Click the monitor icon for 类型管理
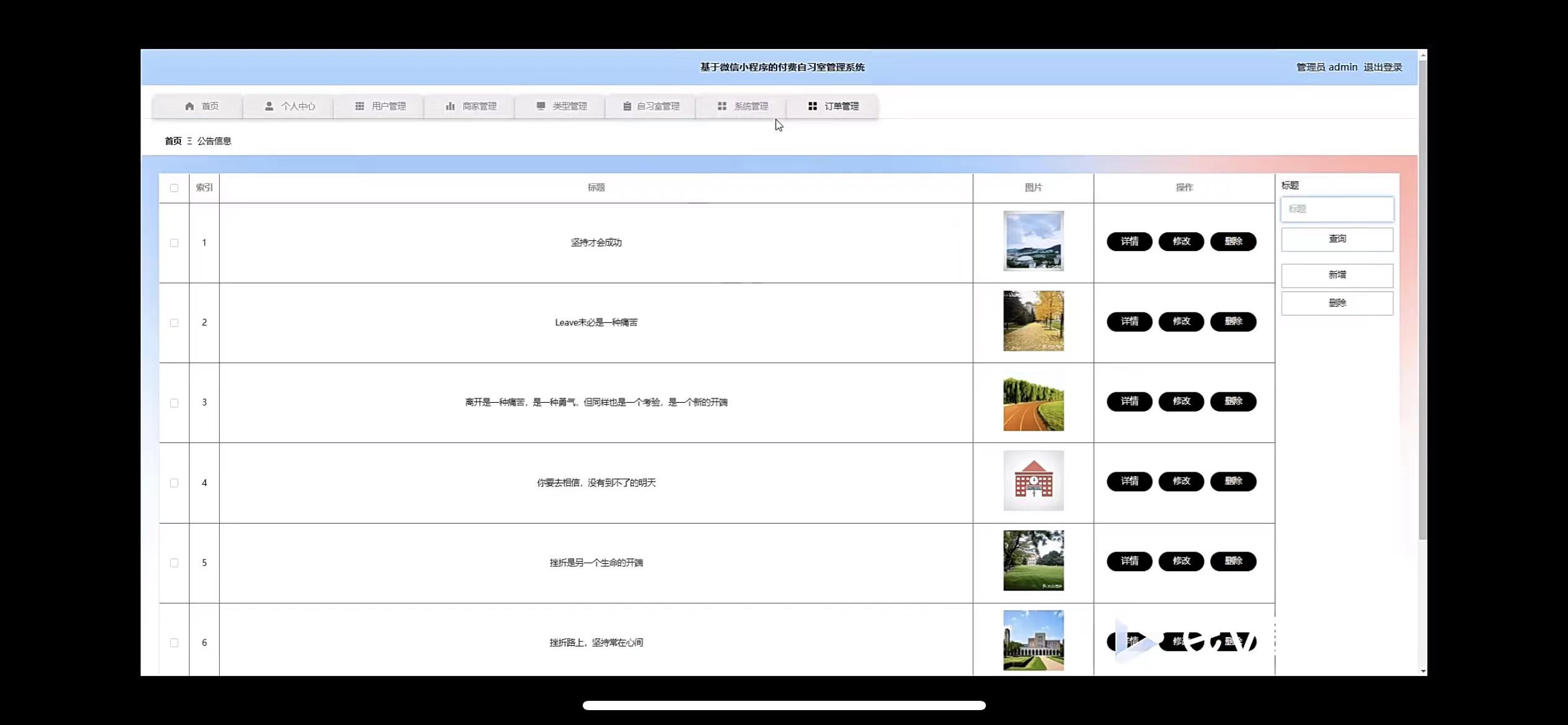This screenshot has width=1568, height=725. pos(541,106)
